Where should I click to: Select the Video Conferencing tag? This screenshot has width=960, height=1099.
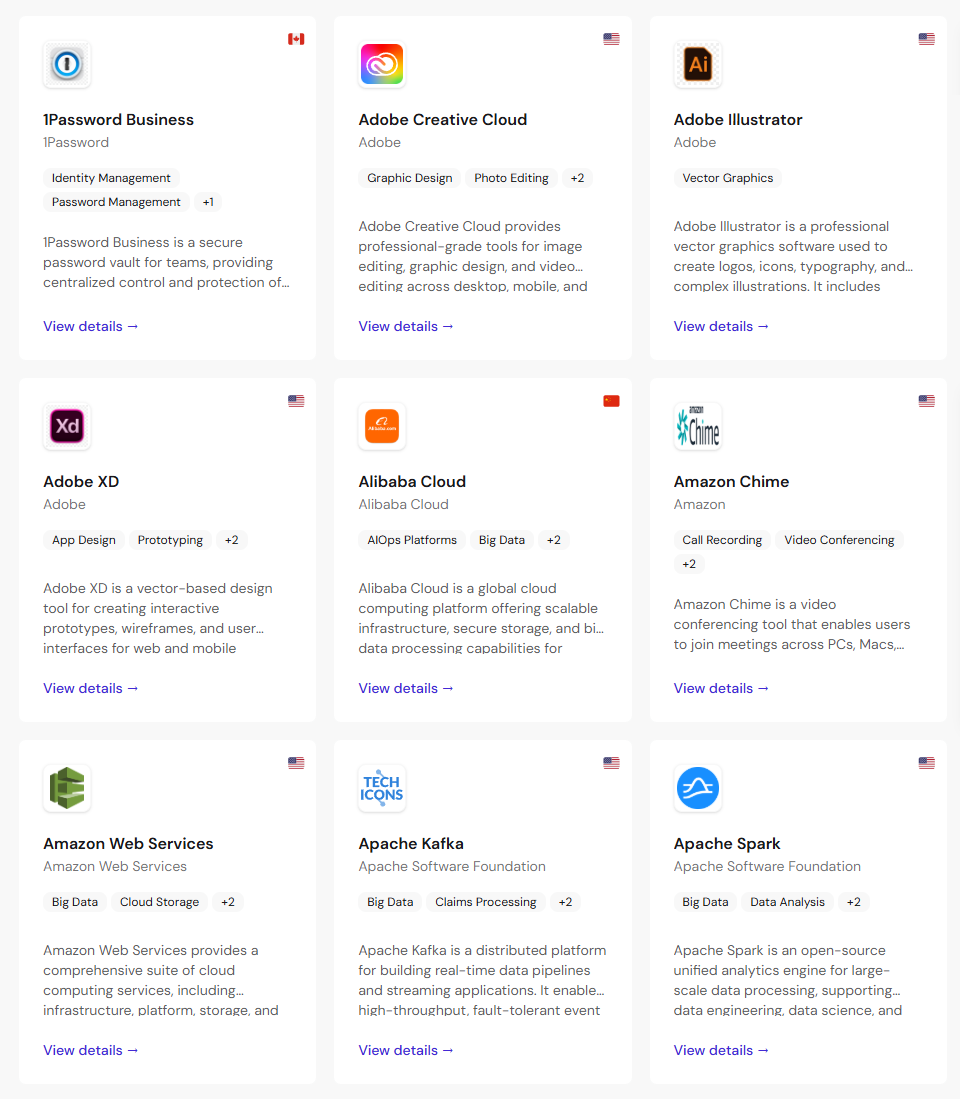point(839,540)
